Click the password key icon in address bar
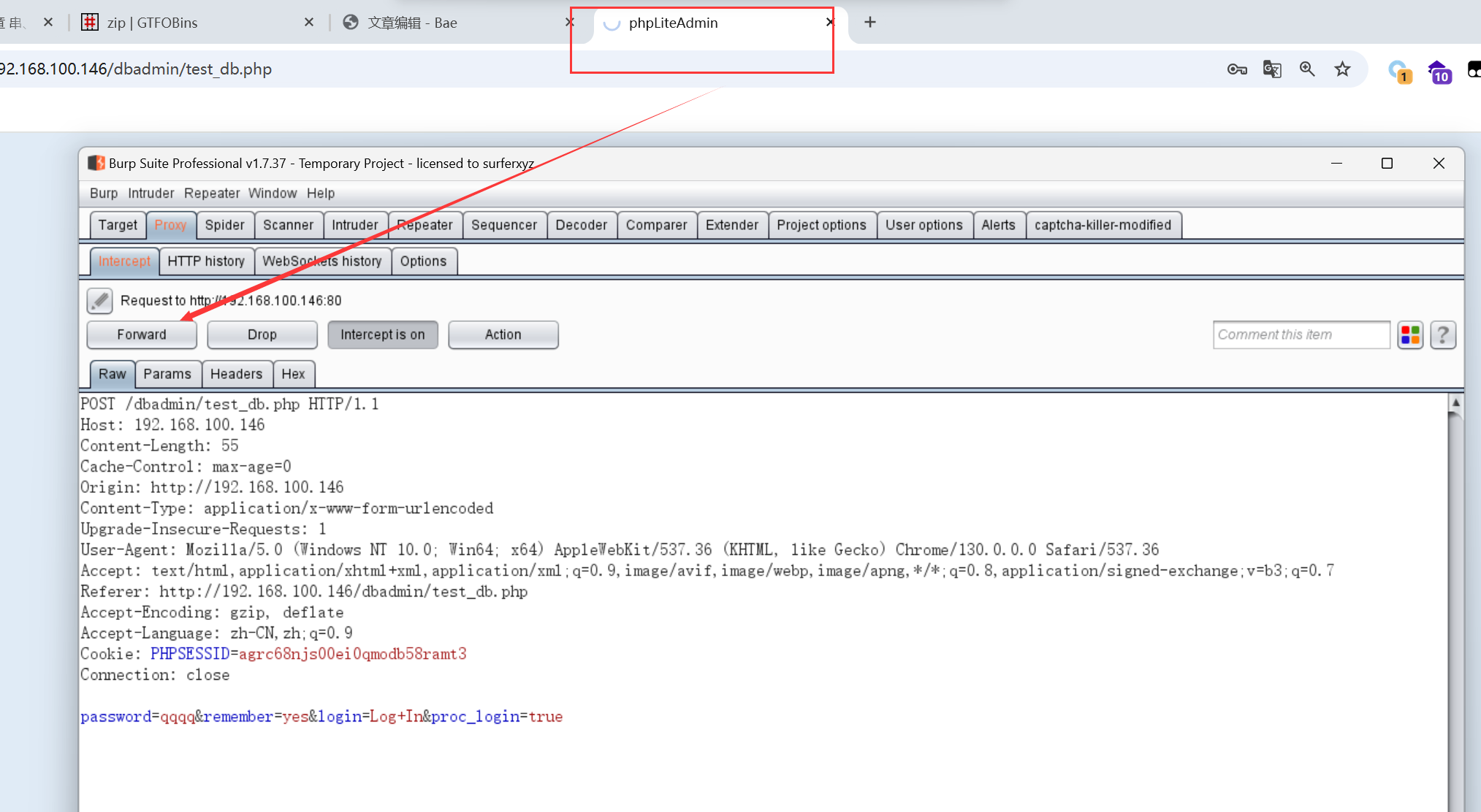Image resolution: width=1481 pixels, height=812 pixels. click(1237, 69)
